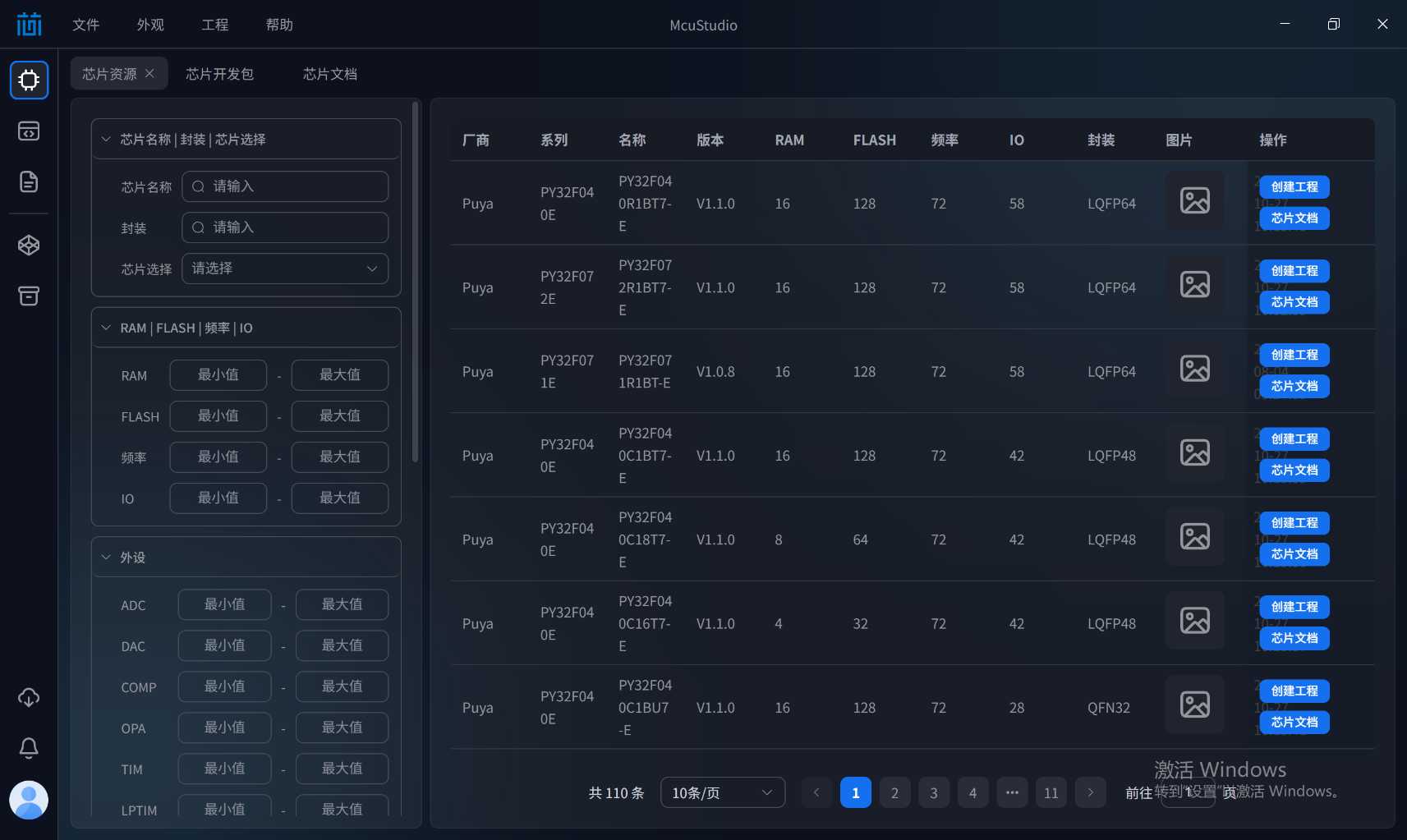Switch to the 芯片文档 tab
Image resolution: width=1407 pixels, height=840 pixels.
330,74
